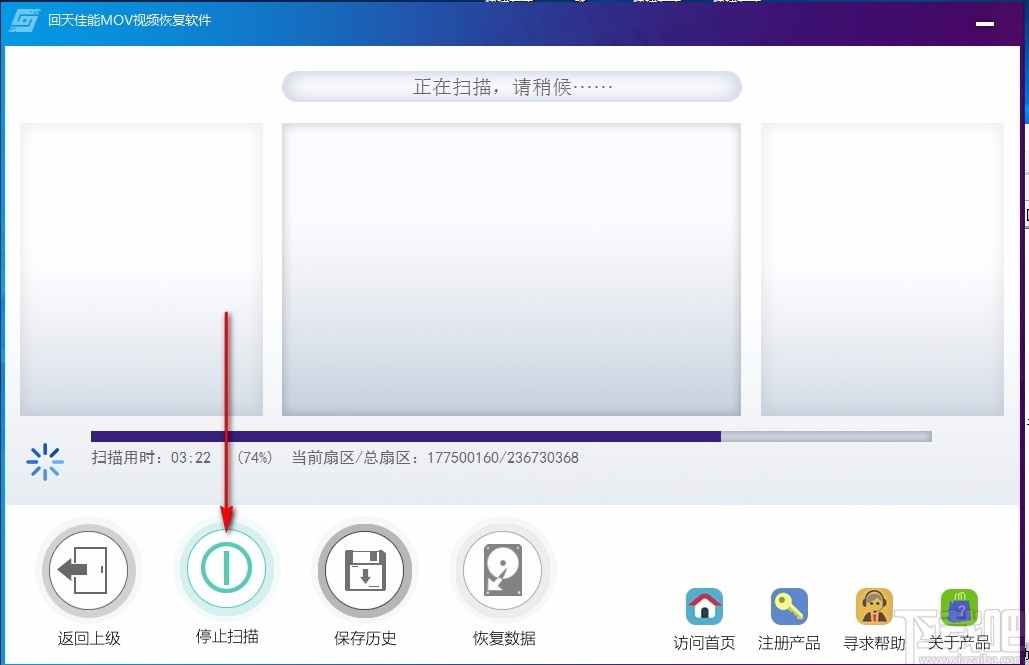
Task: Click the 保存历史 save history disk icon
Action: [364, 567]
